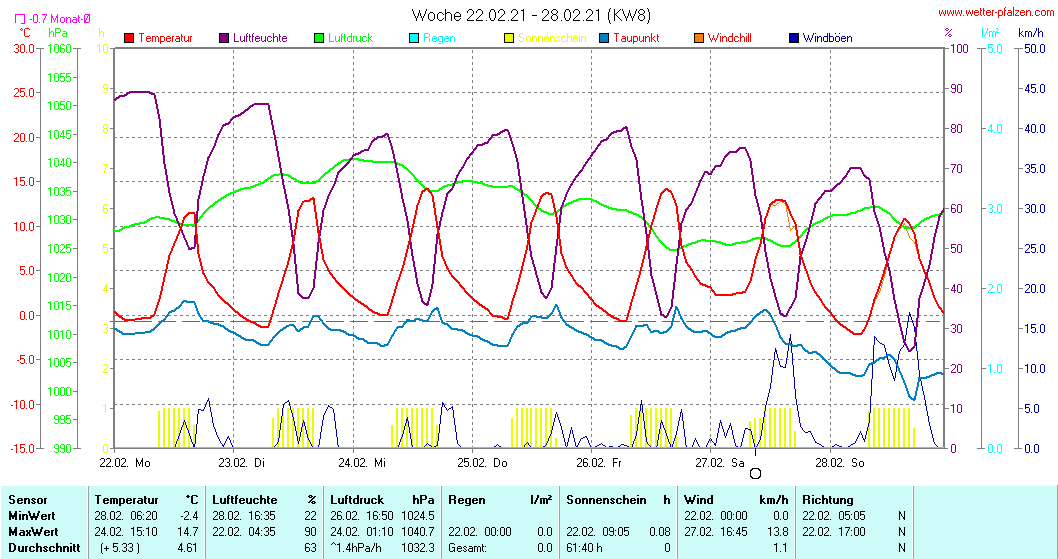Click the blue Taupunkt legend swatch
This screenshot has height=559, width=1058.
pyautogui.click(x=604, y=38)
